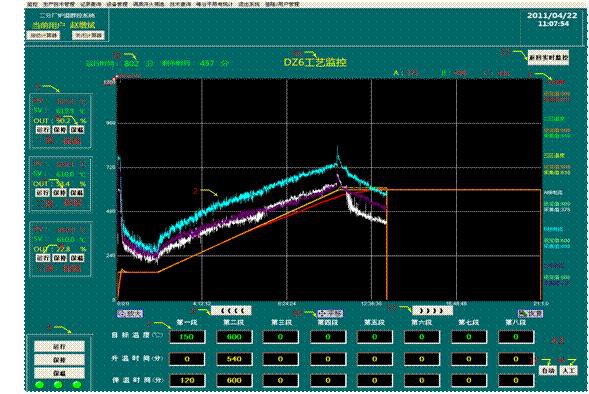Toggle 运行 run in first zone panel
Image resolution: width=589 pixels, height=394 pixels.
(43, 130)
